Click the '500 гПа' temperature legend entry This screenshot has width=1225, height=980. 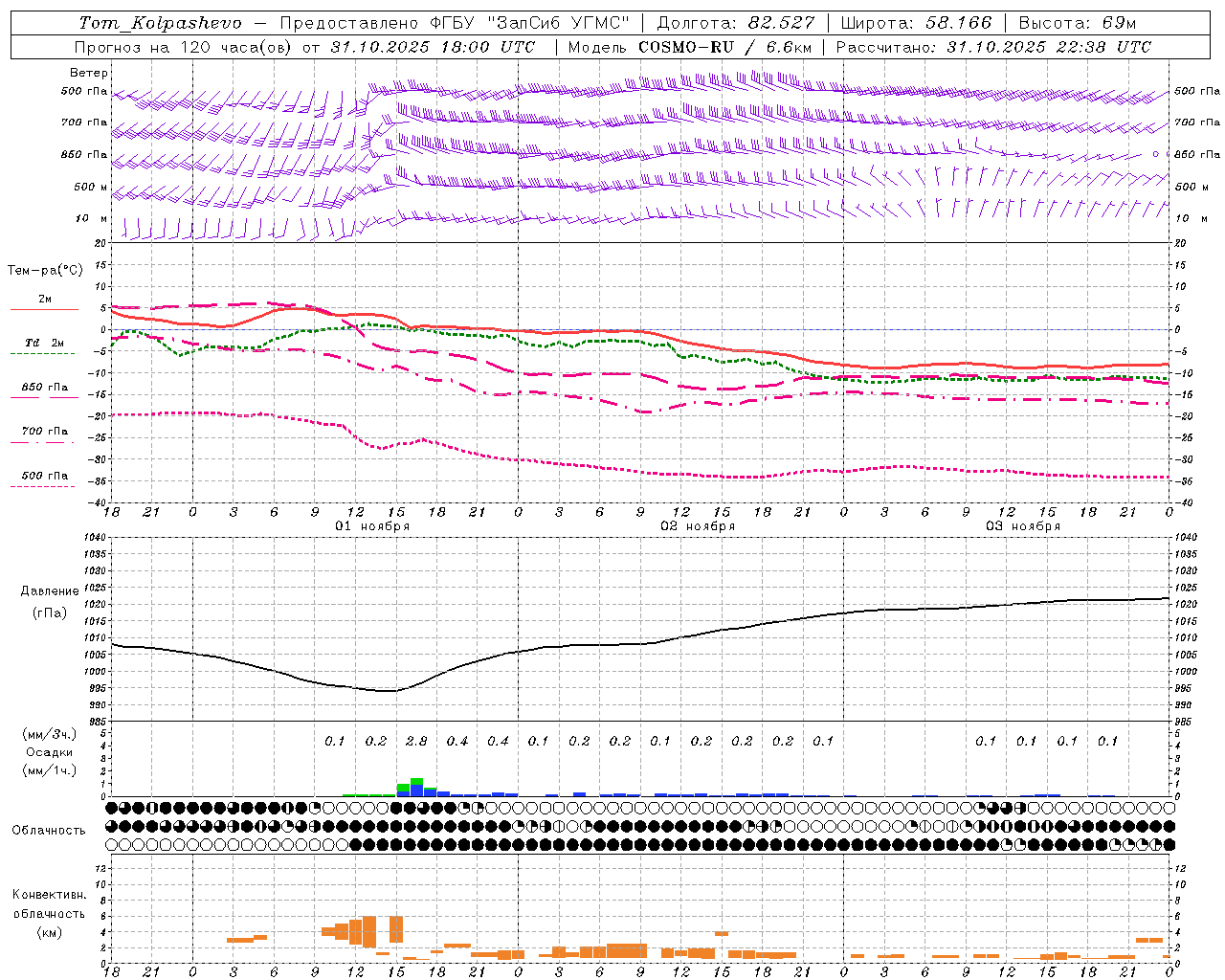pyautogui.click(x=45, y=476)
